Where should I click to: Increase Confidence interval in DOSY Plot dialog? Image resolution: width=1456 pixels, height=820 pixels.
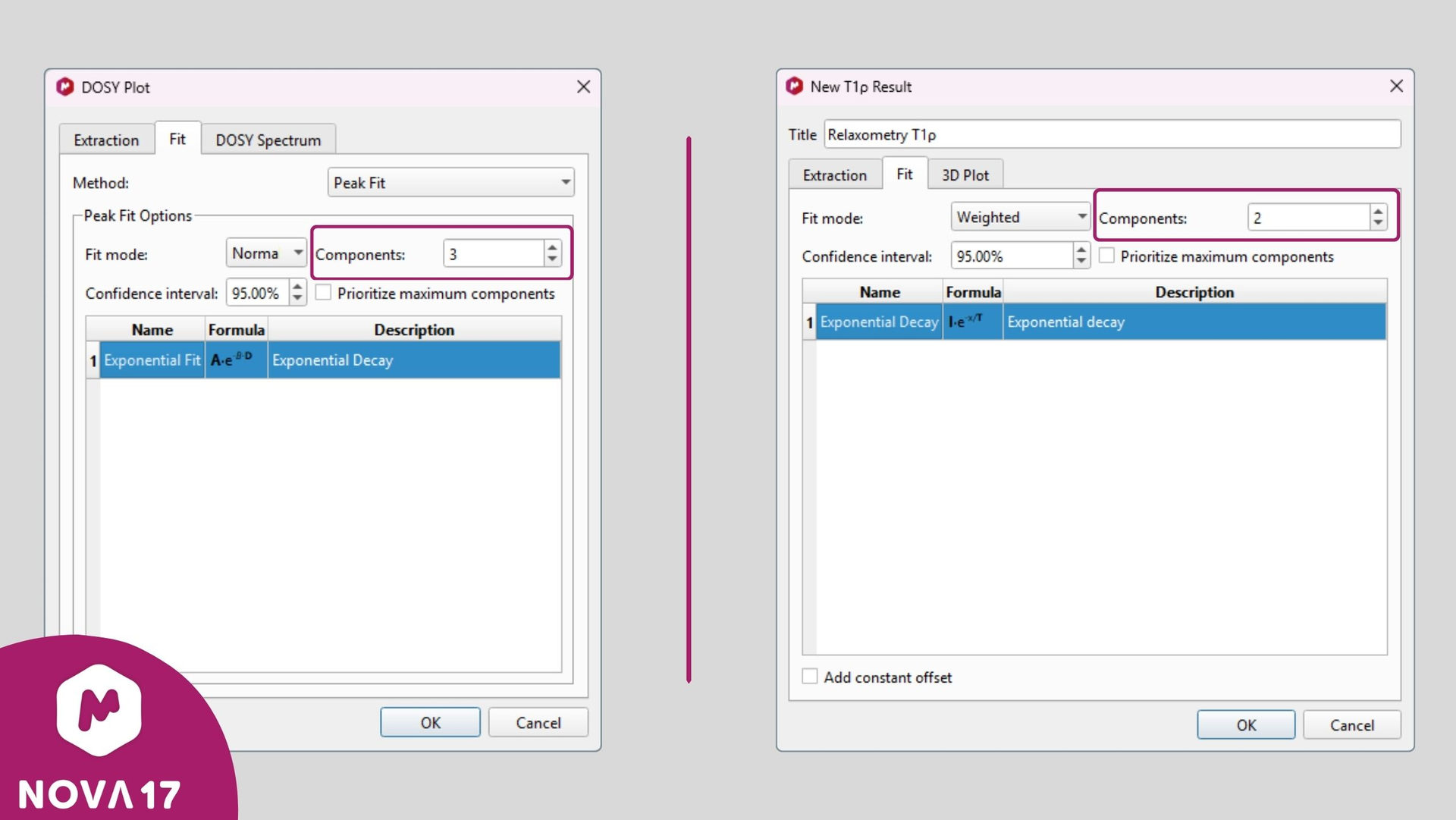pyautogui.click(x=297, y=287)
